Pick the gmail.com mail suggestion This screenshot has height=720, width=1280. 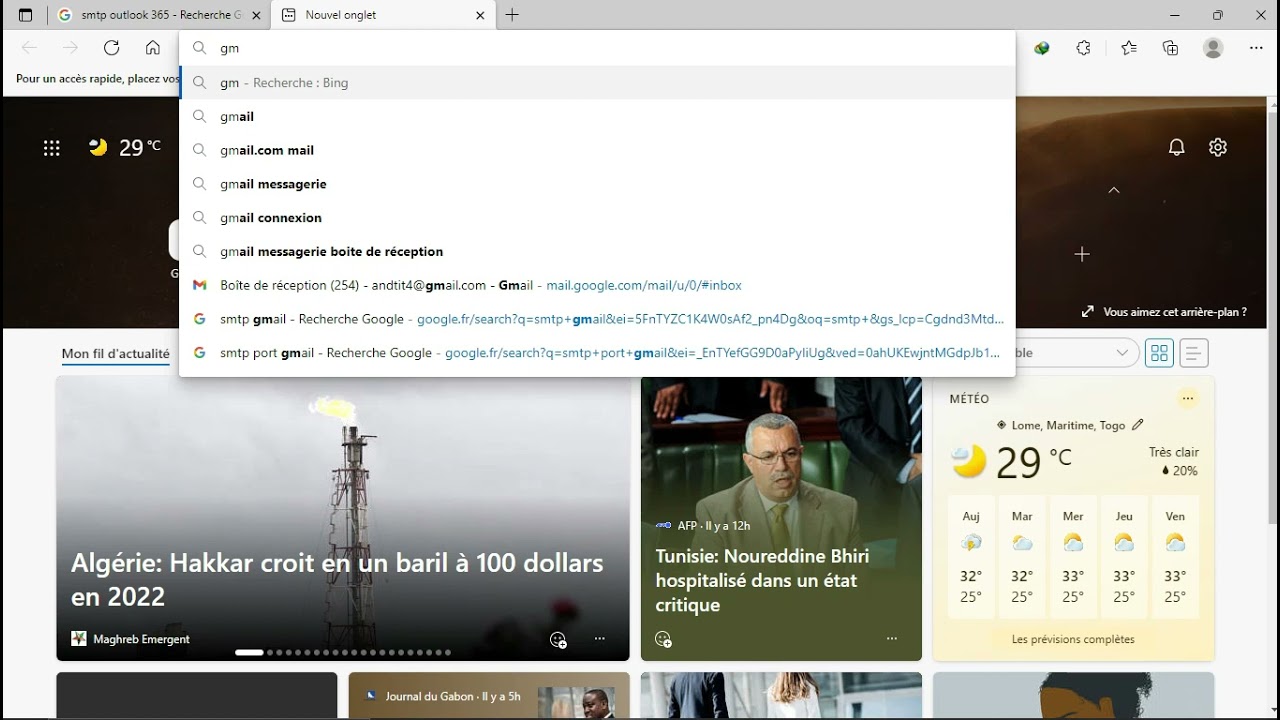coord(597,150)
